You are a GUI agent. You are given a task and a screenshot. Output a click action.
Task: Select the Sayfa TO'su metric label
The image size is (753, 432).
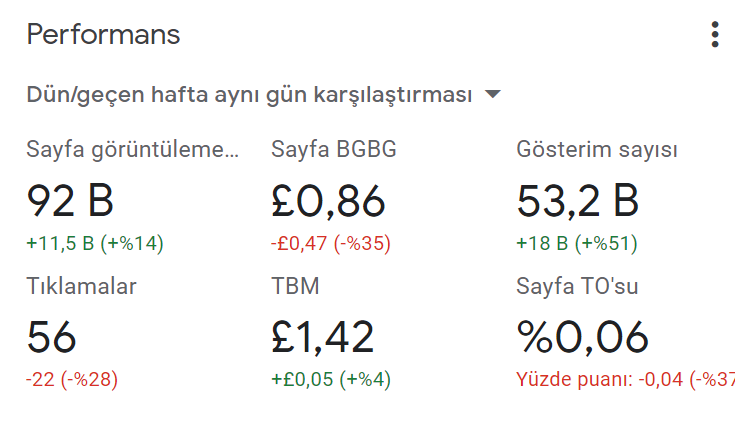[577, 286]
